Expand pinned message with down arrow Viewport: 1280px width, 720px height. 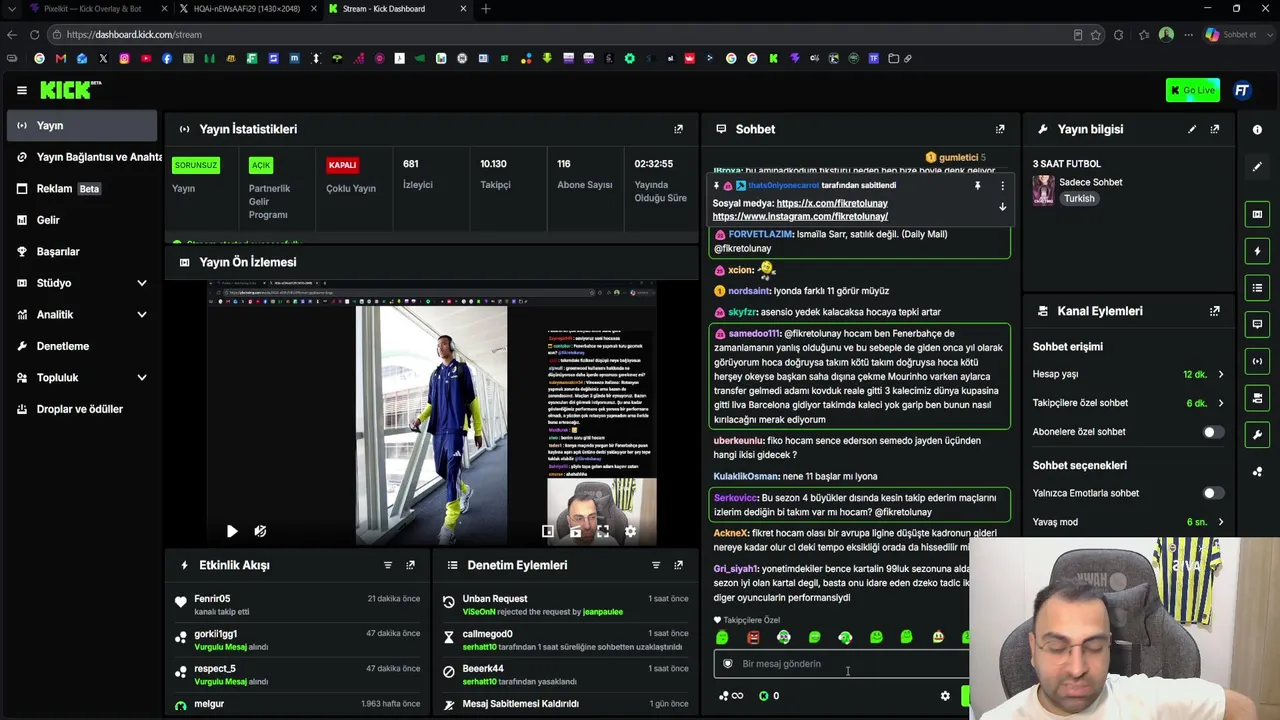pos(1002,207)
